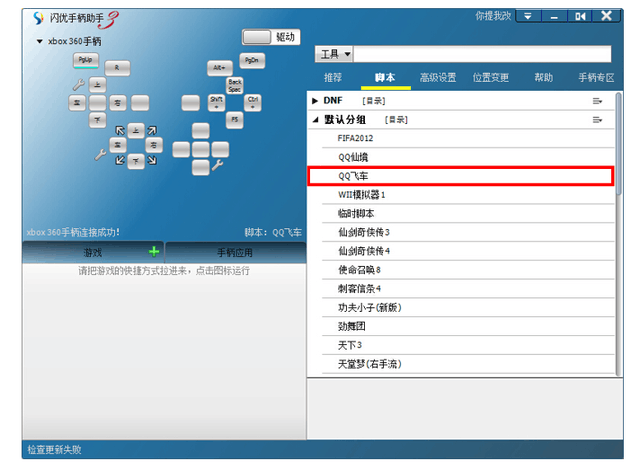This screenshot has width=640, height=470.
Task: Select the 使命召唤8 script
Action: coord(468,270)
